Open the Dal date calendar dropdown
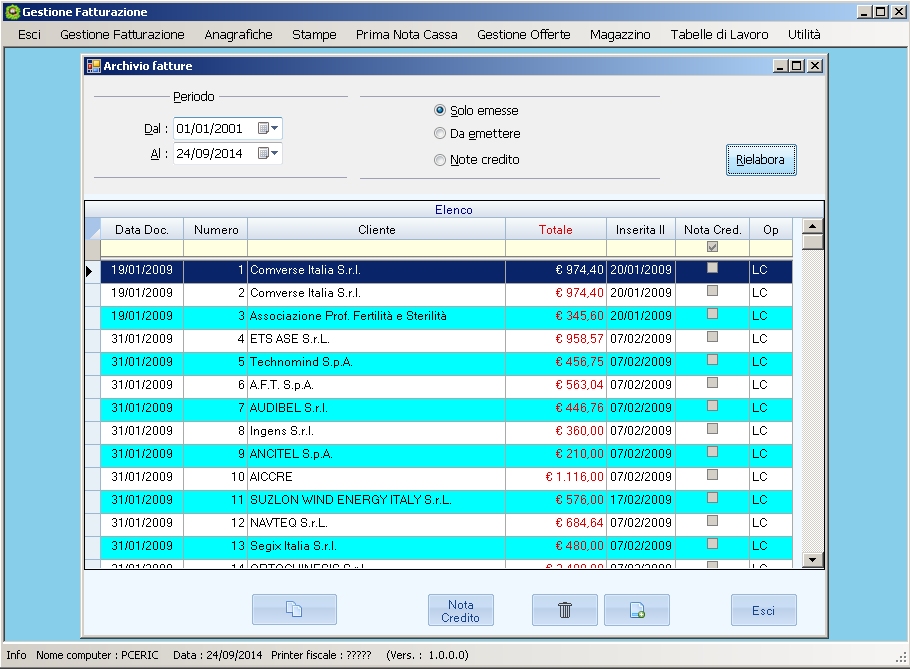This screenshot has width=910, height=669. tap(269, 128)
